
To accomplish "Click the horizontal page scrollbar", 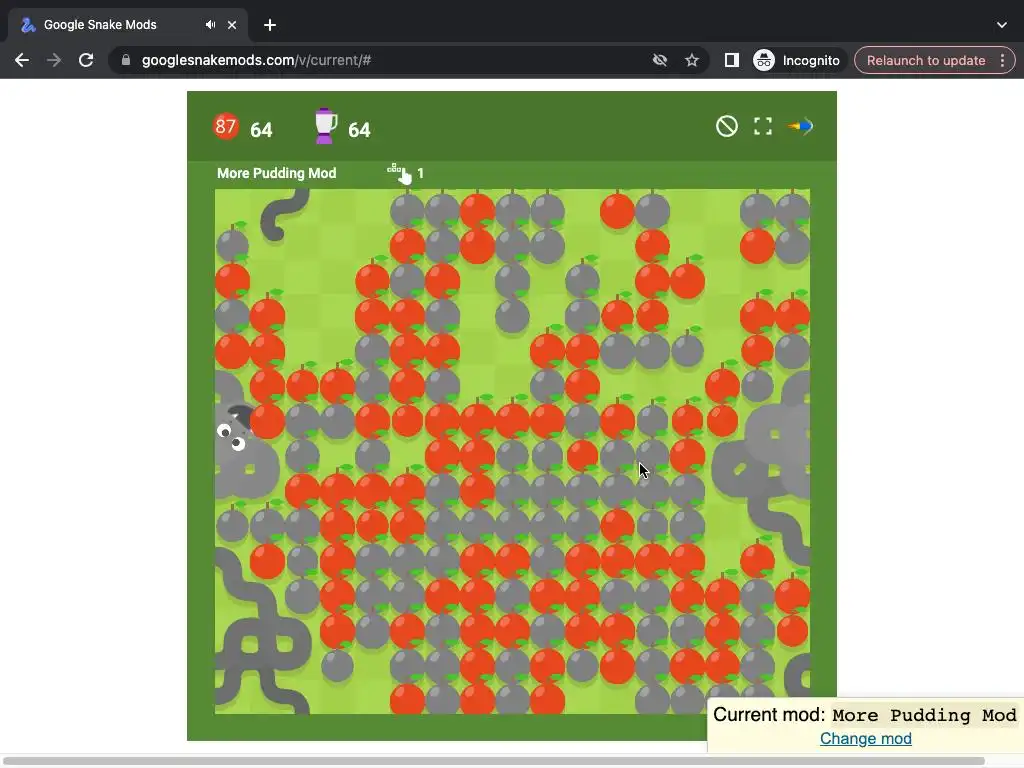I will 494,761.
